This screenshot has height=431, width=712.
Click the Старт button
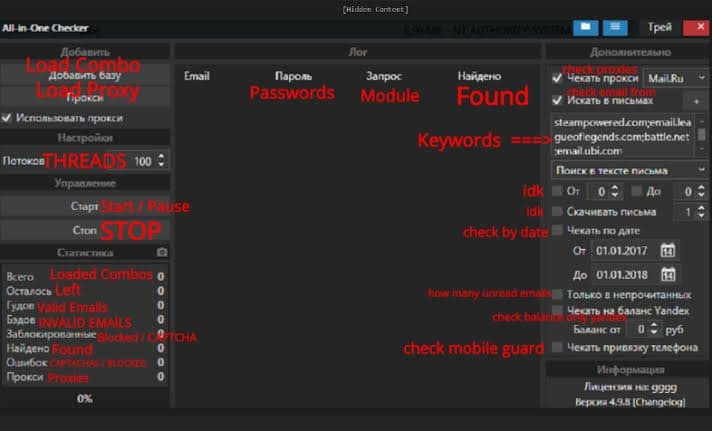[x=85, y=207]
